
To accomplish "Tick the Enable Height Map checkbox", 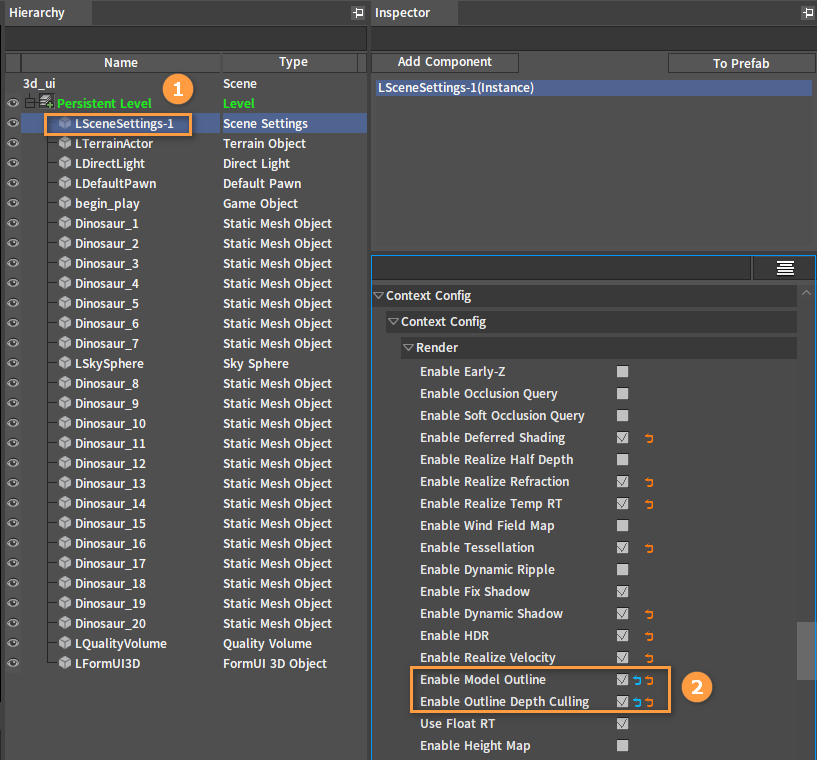I will tap(622, 746).
